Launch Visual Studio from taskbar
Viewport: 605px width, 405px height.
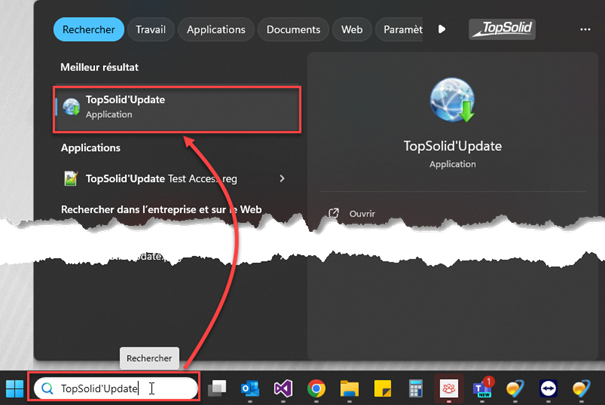pos(283,388)
